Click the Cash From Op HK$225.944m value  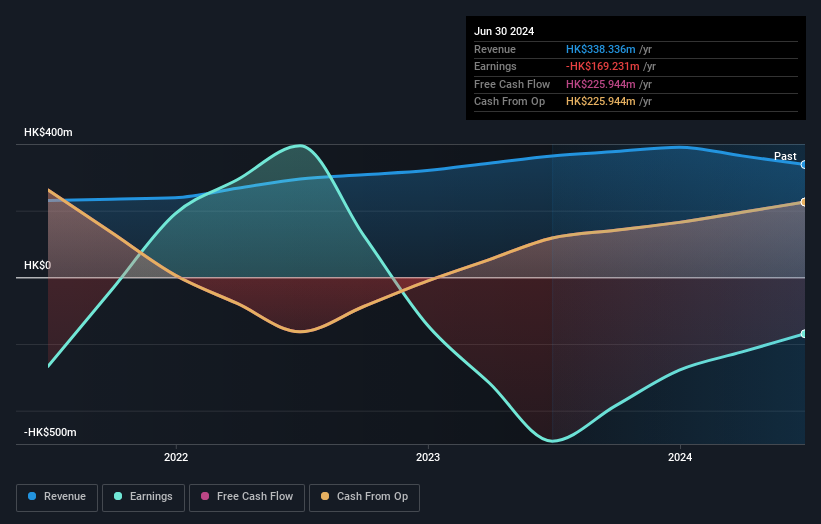coord(601,102)
